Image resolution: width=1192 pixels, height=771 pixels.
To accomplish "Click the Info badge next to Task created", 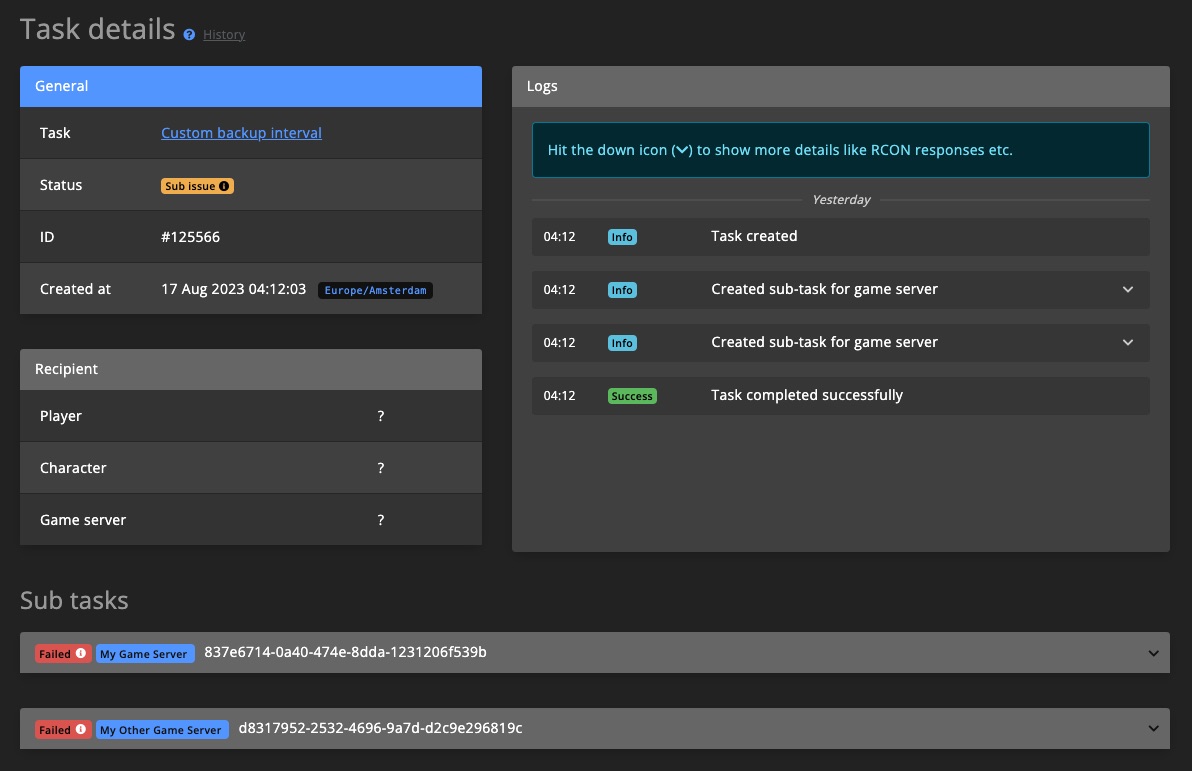I will point(622,237).
